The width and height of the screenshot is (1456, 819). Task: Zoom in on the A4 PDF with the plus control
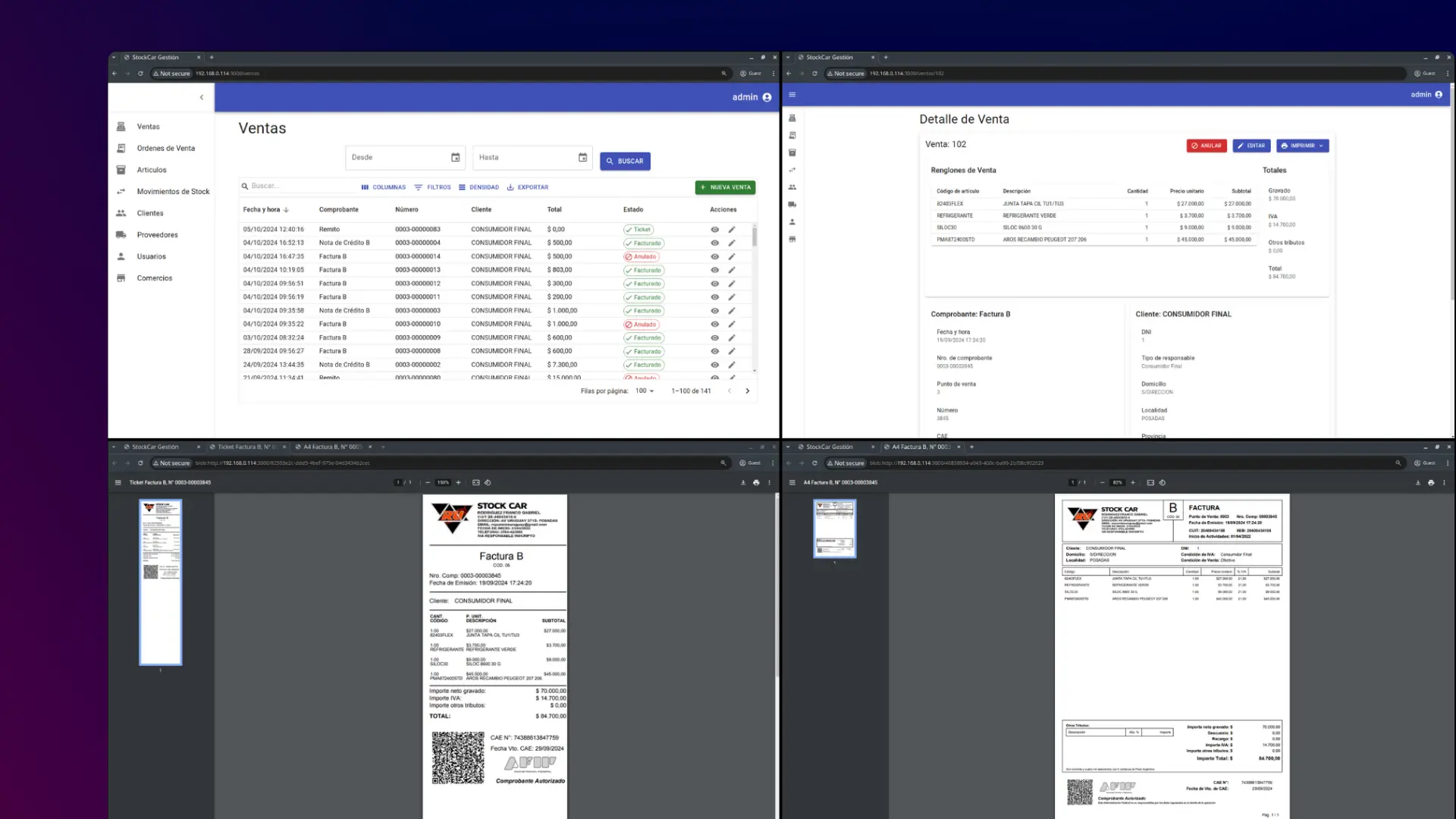pos(1133,482)
